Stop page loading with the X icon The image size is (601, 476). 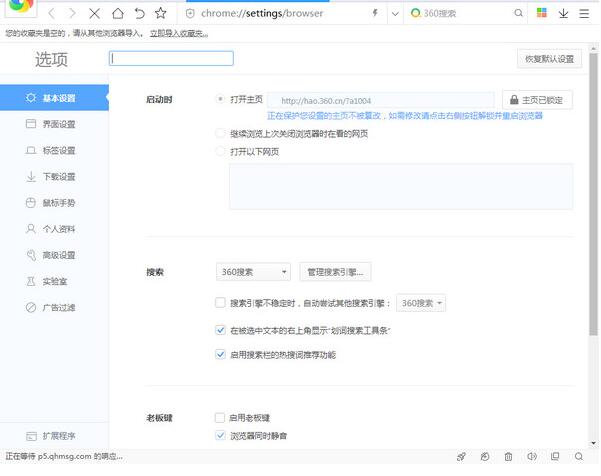click(95, 14)
